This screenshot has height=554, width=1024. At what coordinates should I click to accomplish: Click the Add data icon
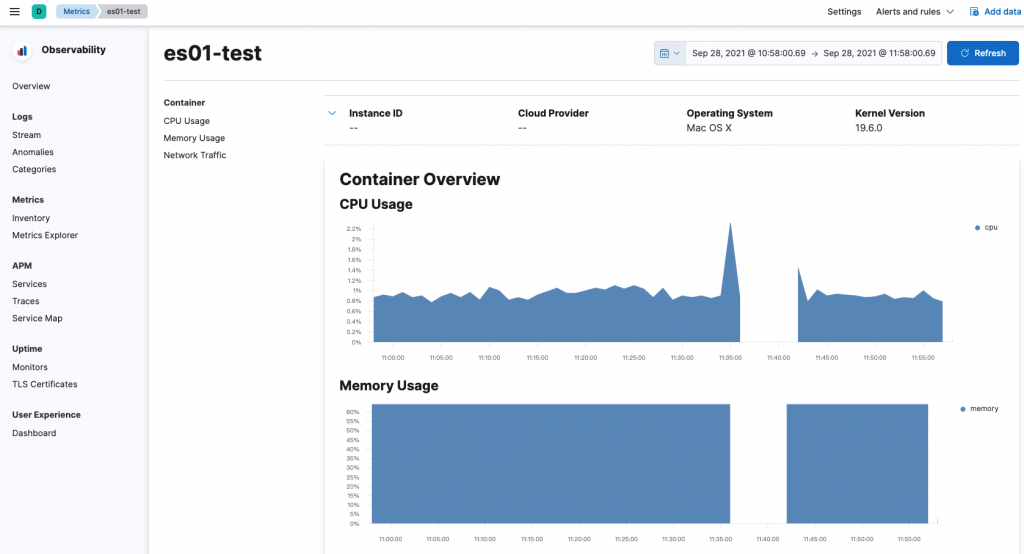click(x=974, y=12)
